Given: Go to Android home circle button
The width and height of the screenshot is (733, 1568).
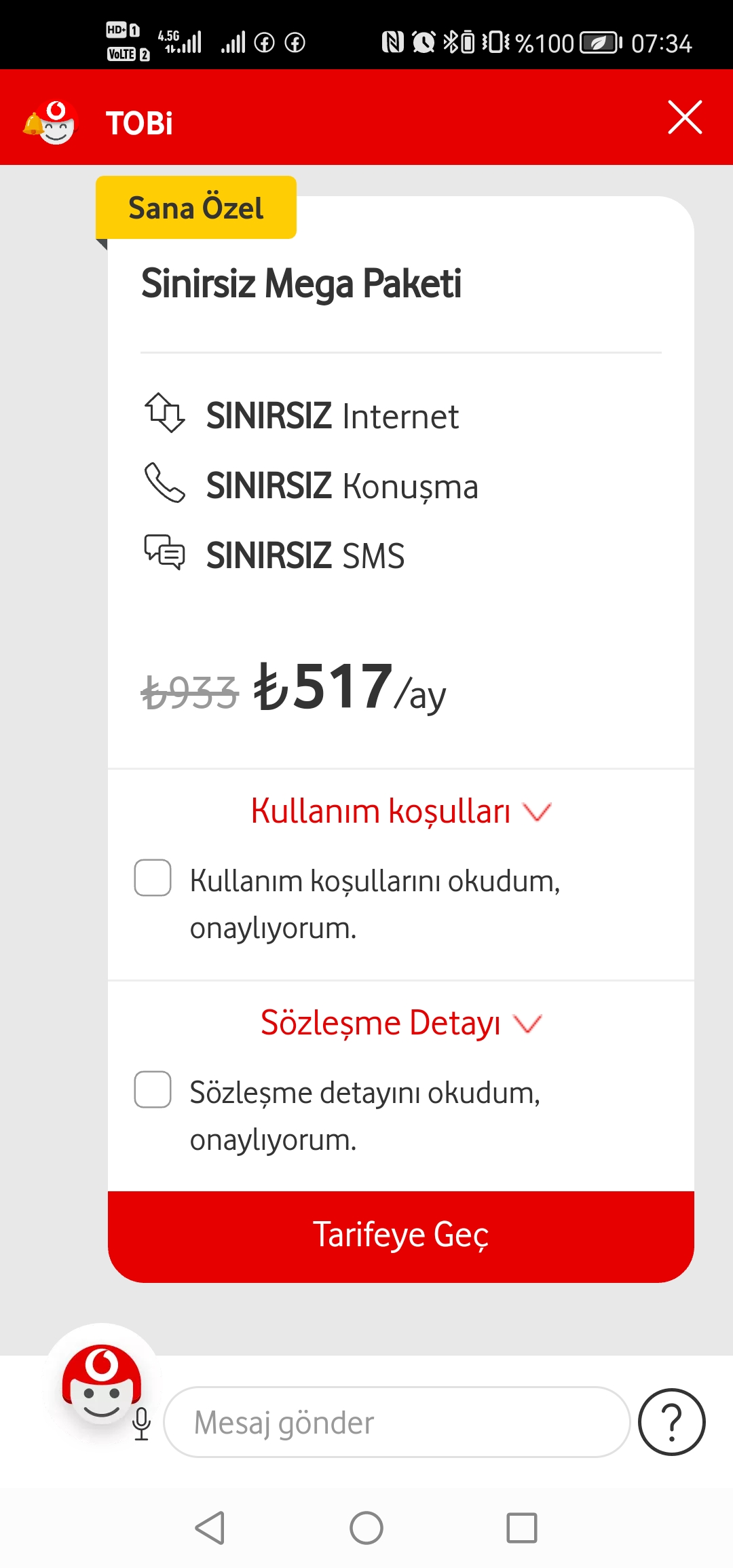Looking at the screenshot, I should [x=366, y=1529].
